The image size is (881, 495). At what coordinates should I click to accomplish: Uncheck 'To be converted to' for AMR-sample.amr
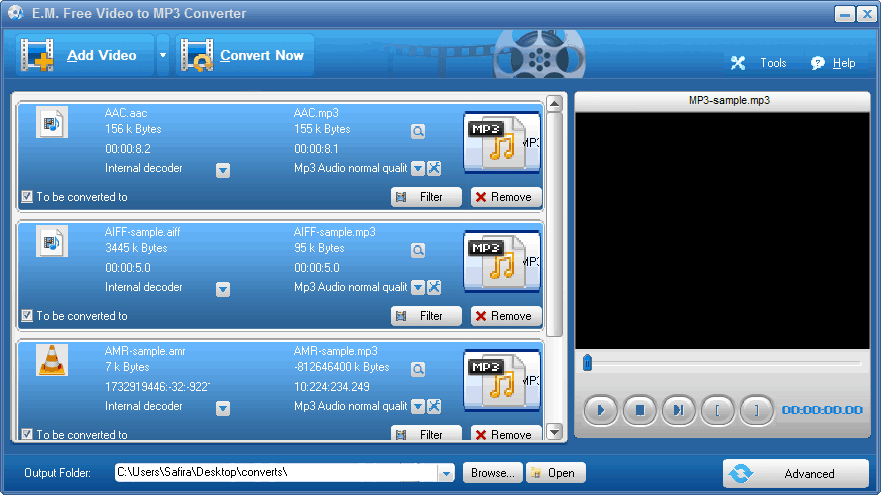click(x=27, y=434)
